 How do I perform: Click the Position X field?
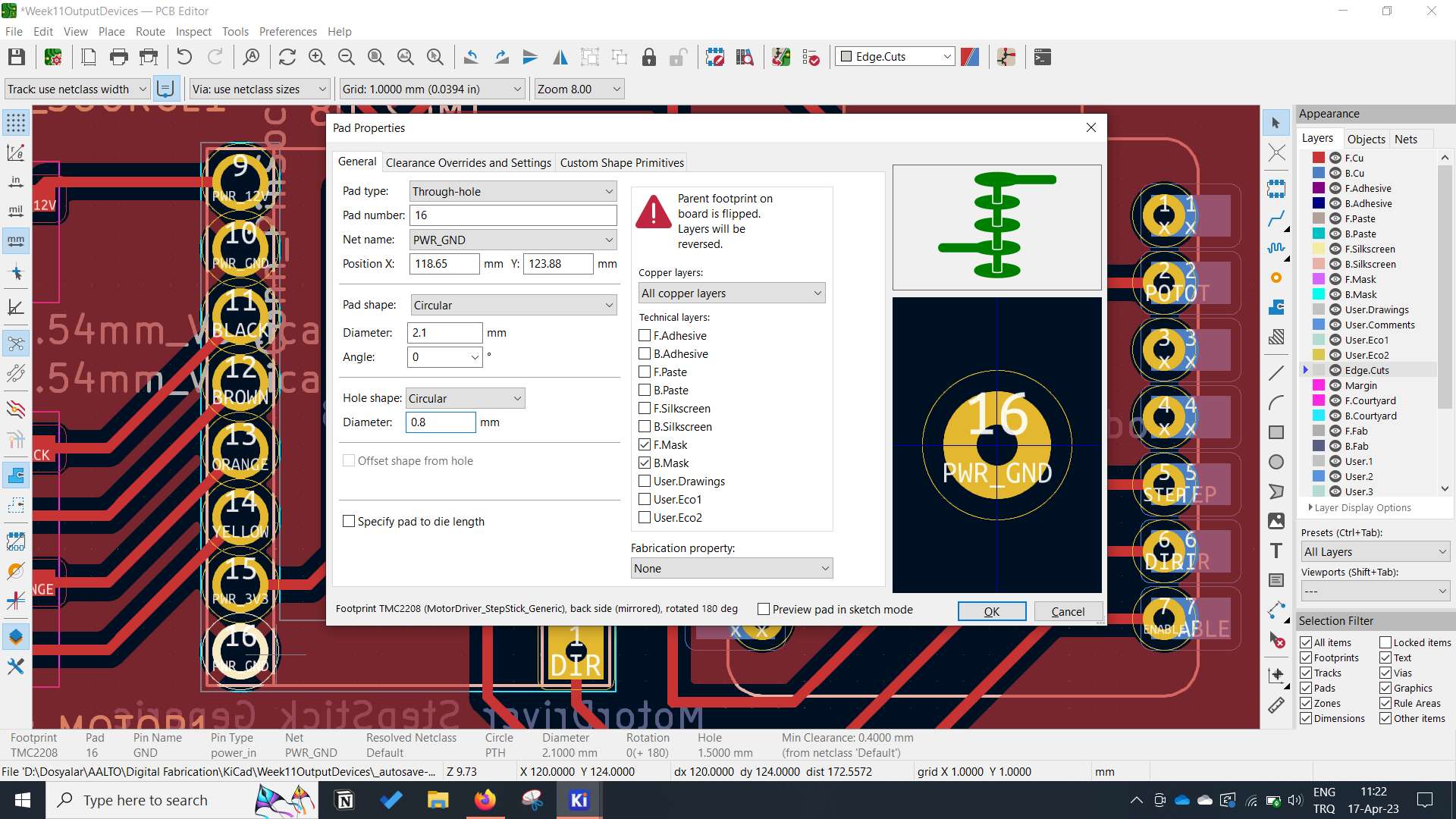(x=444, y=264)
